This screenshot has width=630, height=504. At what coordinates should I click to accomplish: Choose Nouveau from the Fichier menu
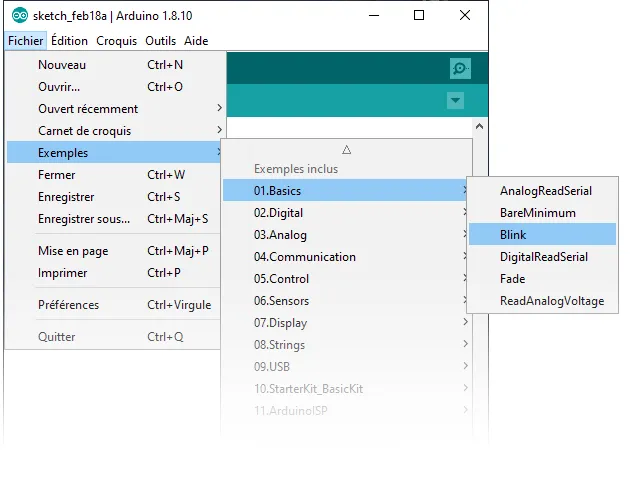pos(115,65)
